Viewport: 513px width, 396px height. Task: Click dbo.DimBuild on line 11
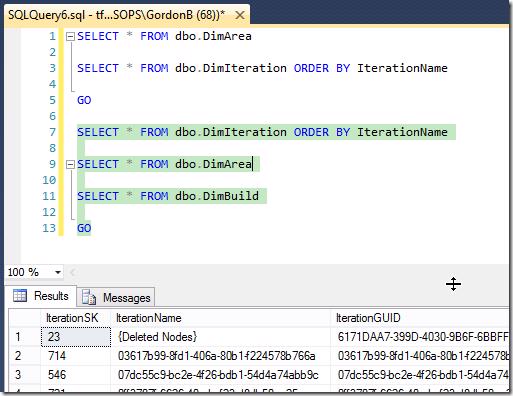click(217, 196)
